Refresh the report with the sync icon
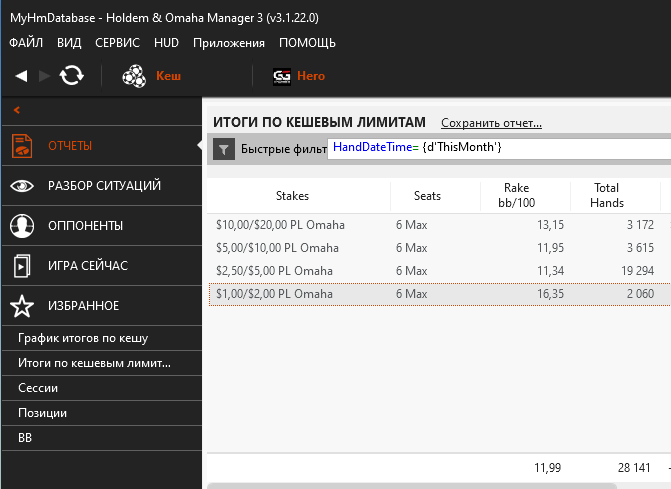The width and height of the screenshot is (671, 489). (x=71, y=76)
